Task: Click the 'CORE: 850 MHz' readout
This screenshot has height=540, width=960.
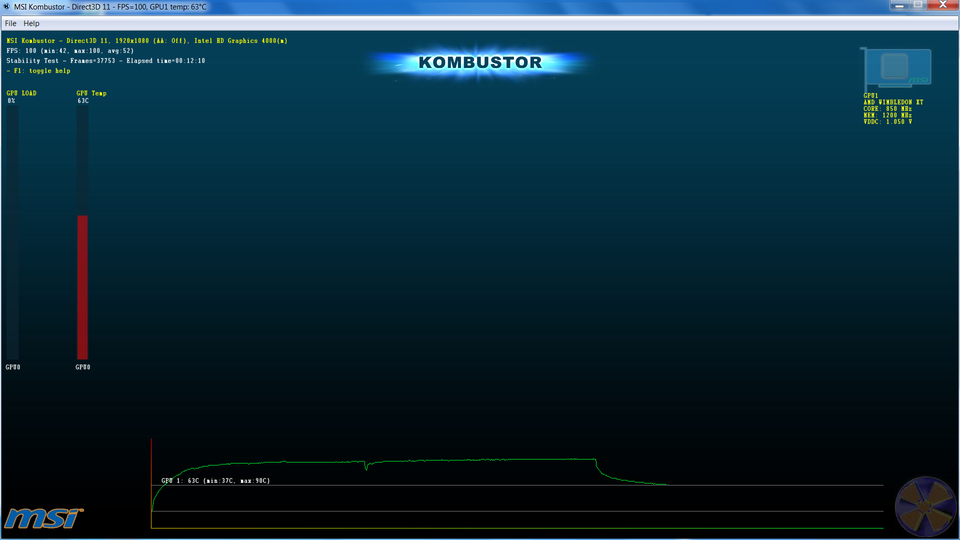Action: pyautogui.click(x=888, y=109)
